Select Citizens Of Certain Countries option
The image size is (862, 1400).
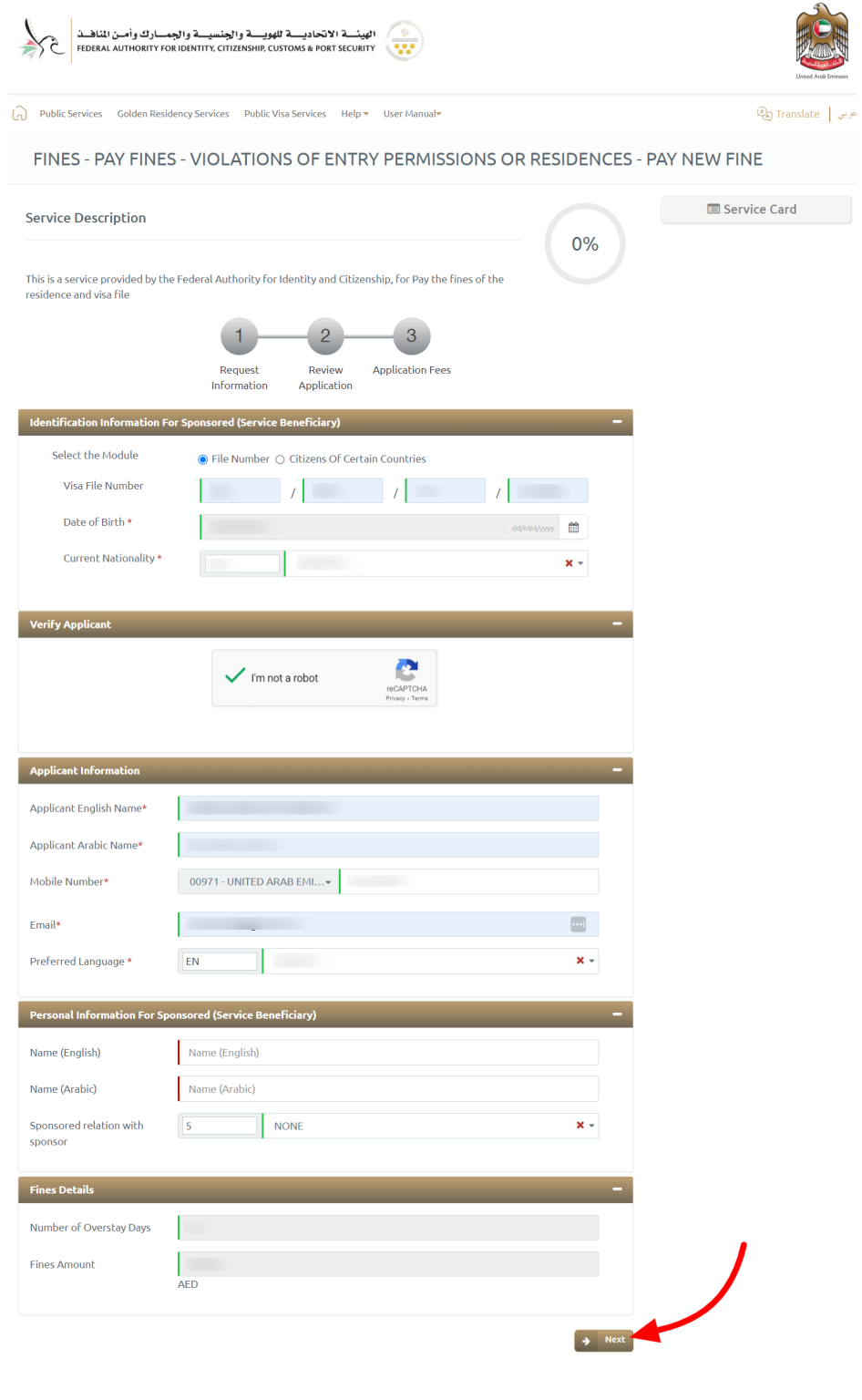point(280,459)
